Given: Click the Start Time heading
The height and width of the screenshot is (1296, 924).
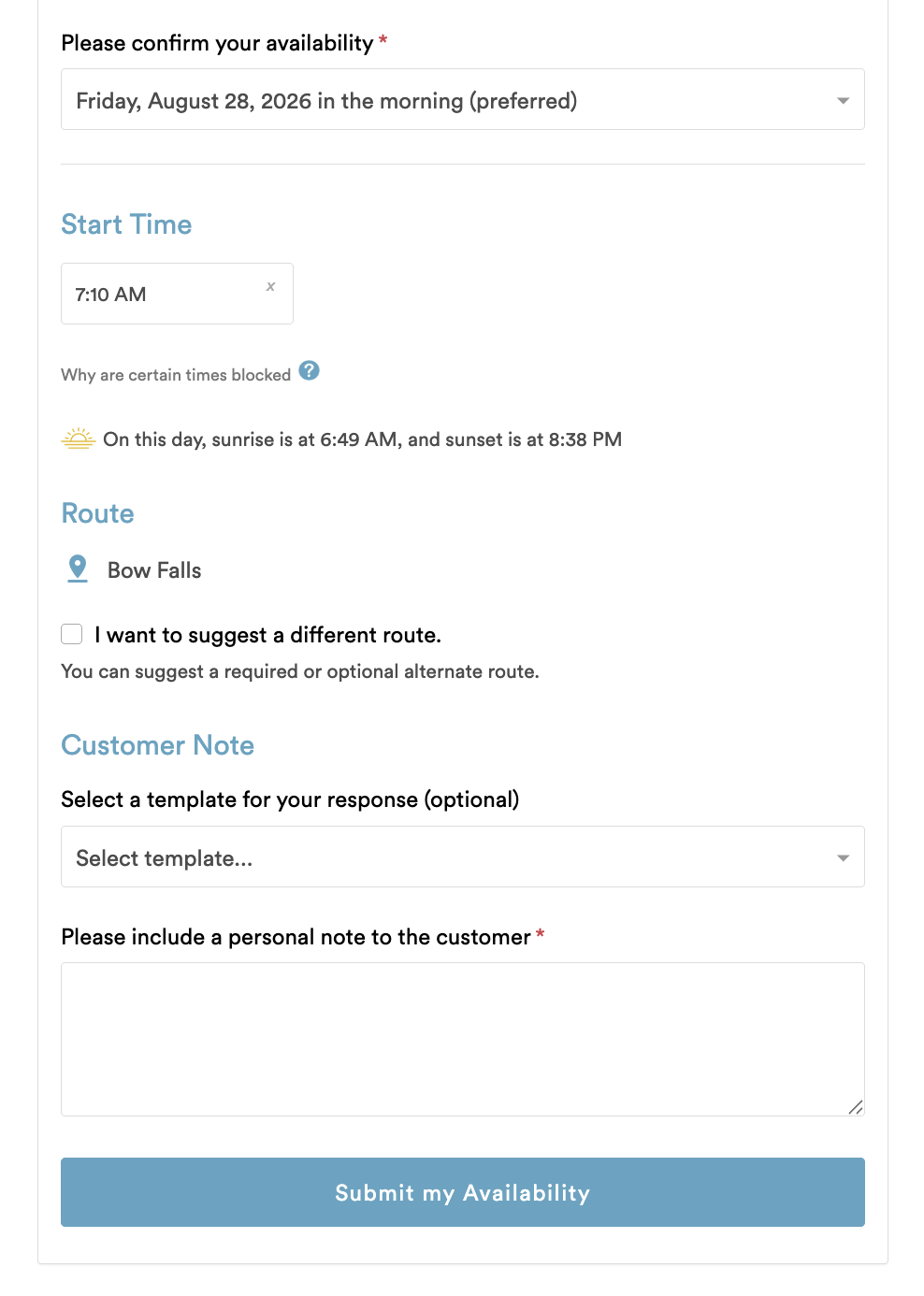Looking at the screenshot, I should click(126, 224).
